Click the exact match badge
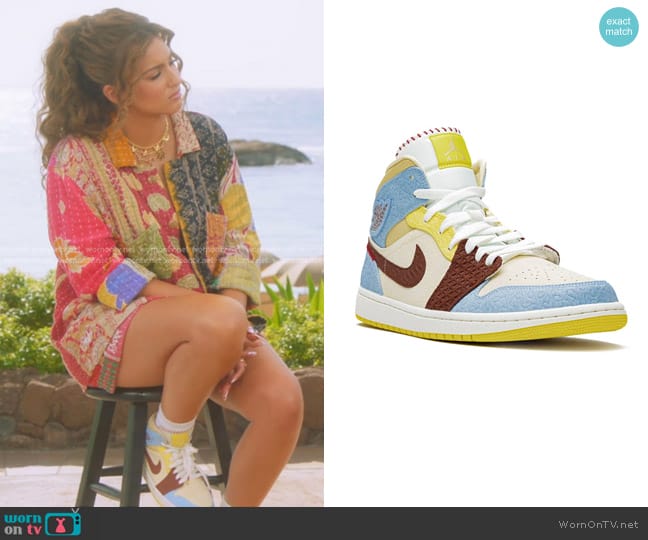 click(x=619, y=26)
